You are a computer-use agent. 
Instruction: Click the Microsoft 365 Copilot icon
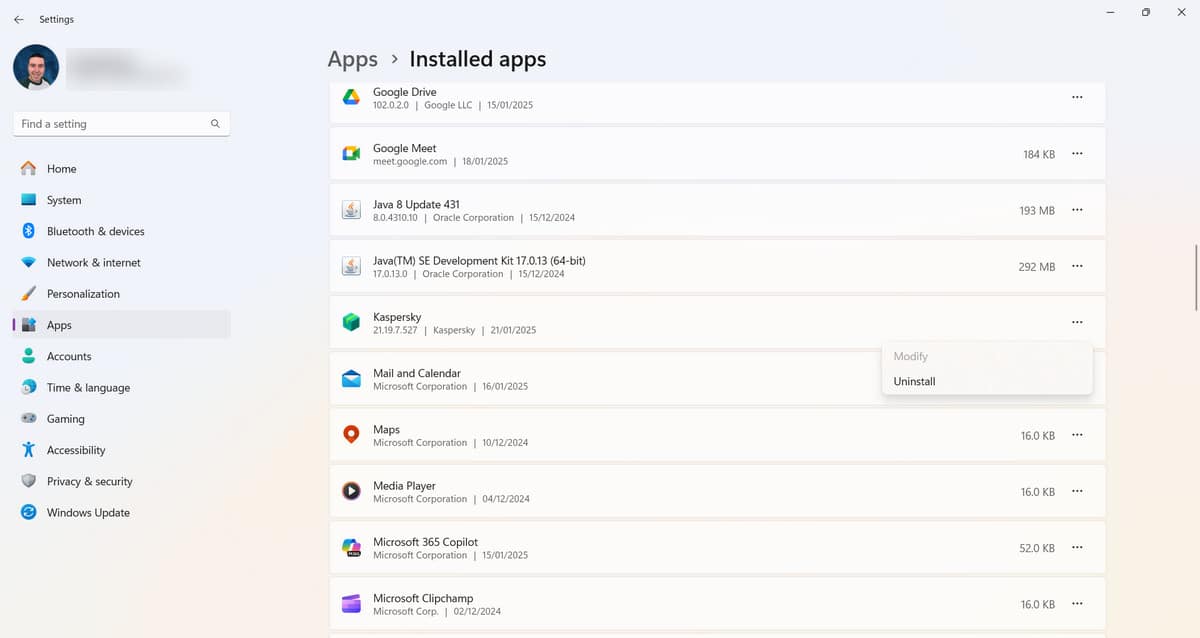(x=351, y=548)
